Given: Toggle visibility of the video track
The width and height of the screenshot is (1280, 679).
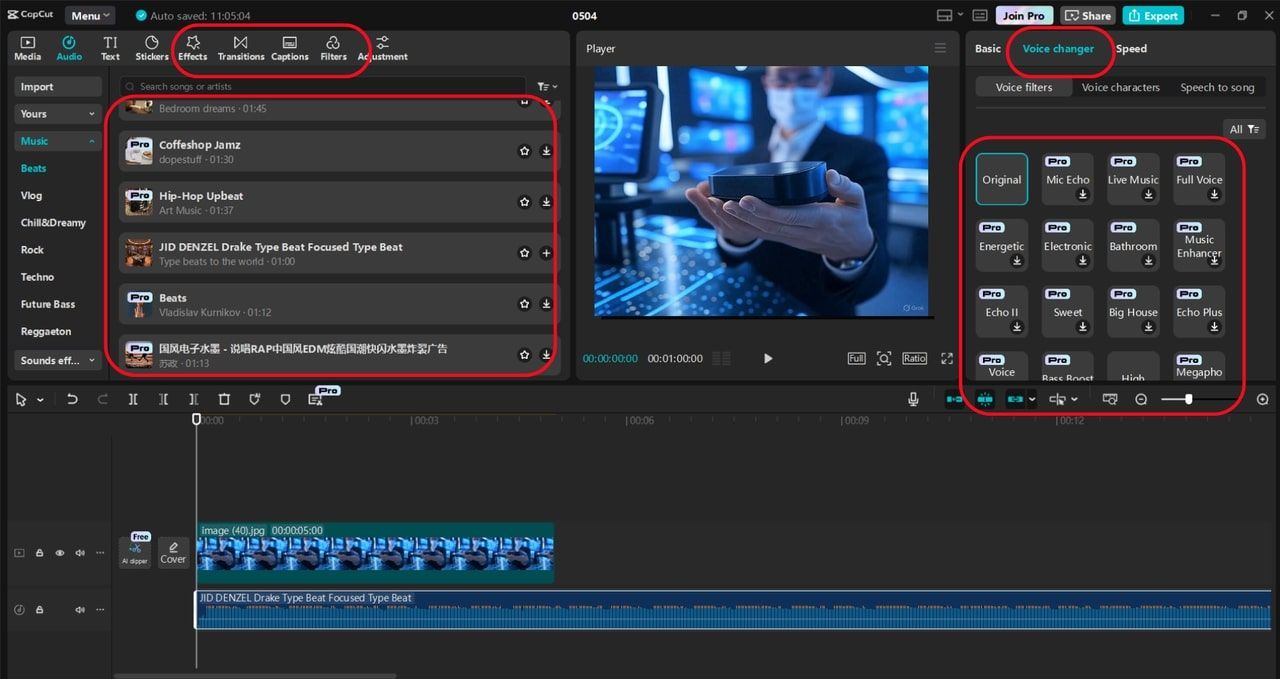Looking at the screenshot, I should point(59,552).
